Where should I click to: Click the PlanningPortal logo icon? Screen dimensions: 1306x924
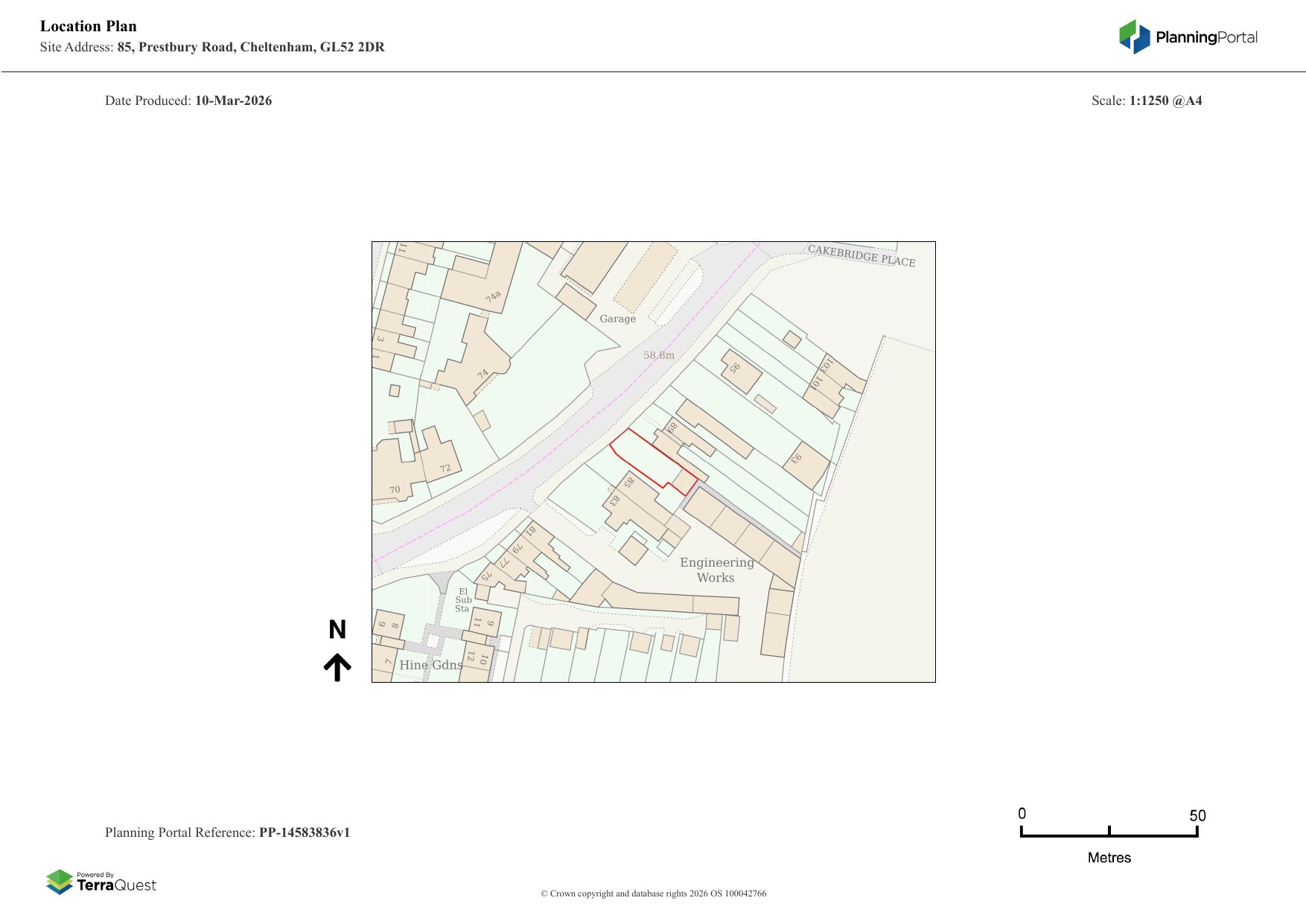[x=1134, y=36]
